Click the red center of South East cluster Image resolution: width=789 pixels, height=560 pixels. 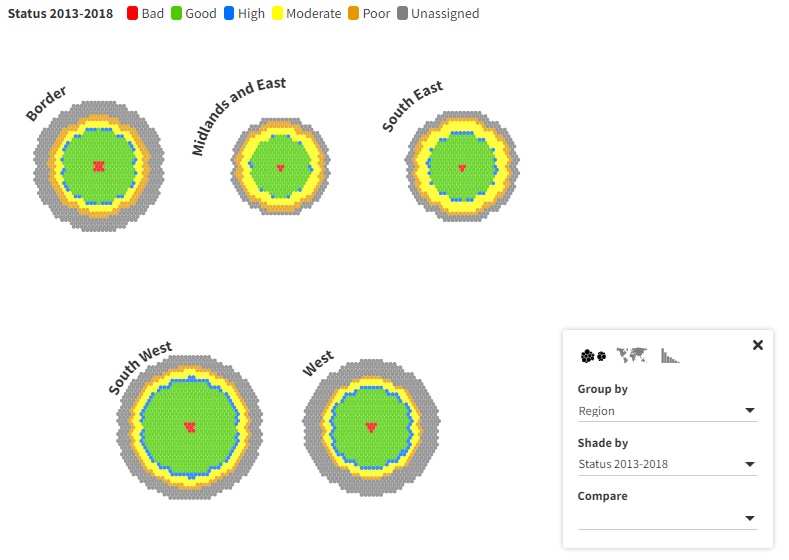pyautogui.click(x=462, y=168)
